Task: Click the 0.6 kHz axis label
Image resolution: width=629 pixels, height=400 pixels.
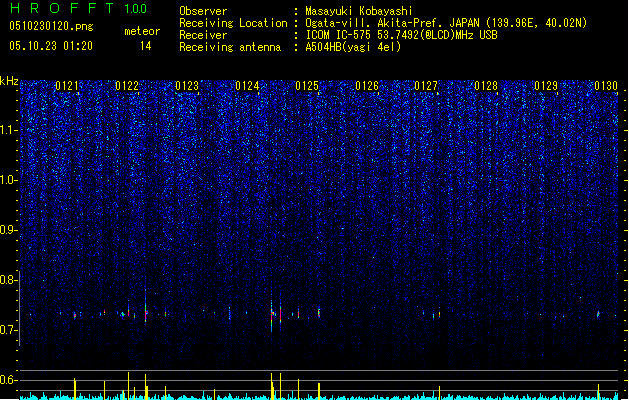Action: (8, 380)
